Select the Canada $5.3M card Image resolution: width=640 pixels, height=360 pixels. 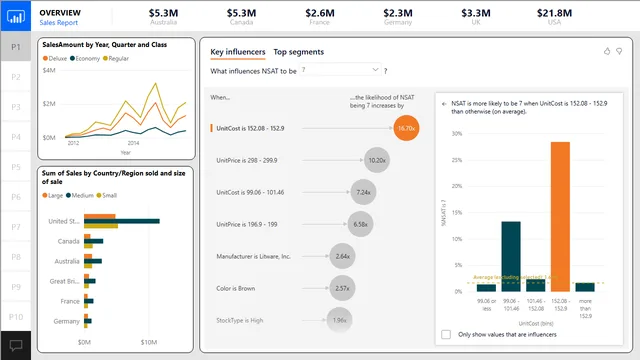coord(241,16)
